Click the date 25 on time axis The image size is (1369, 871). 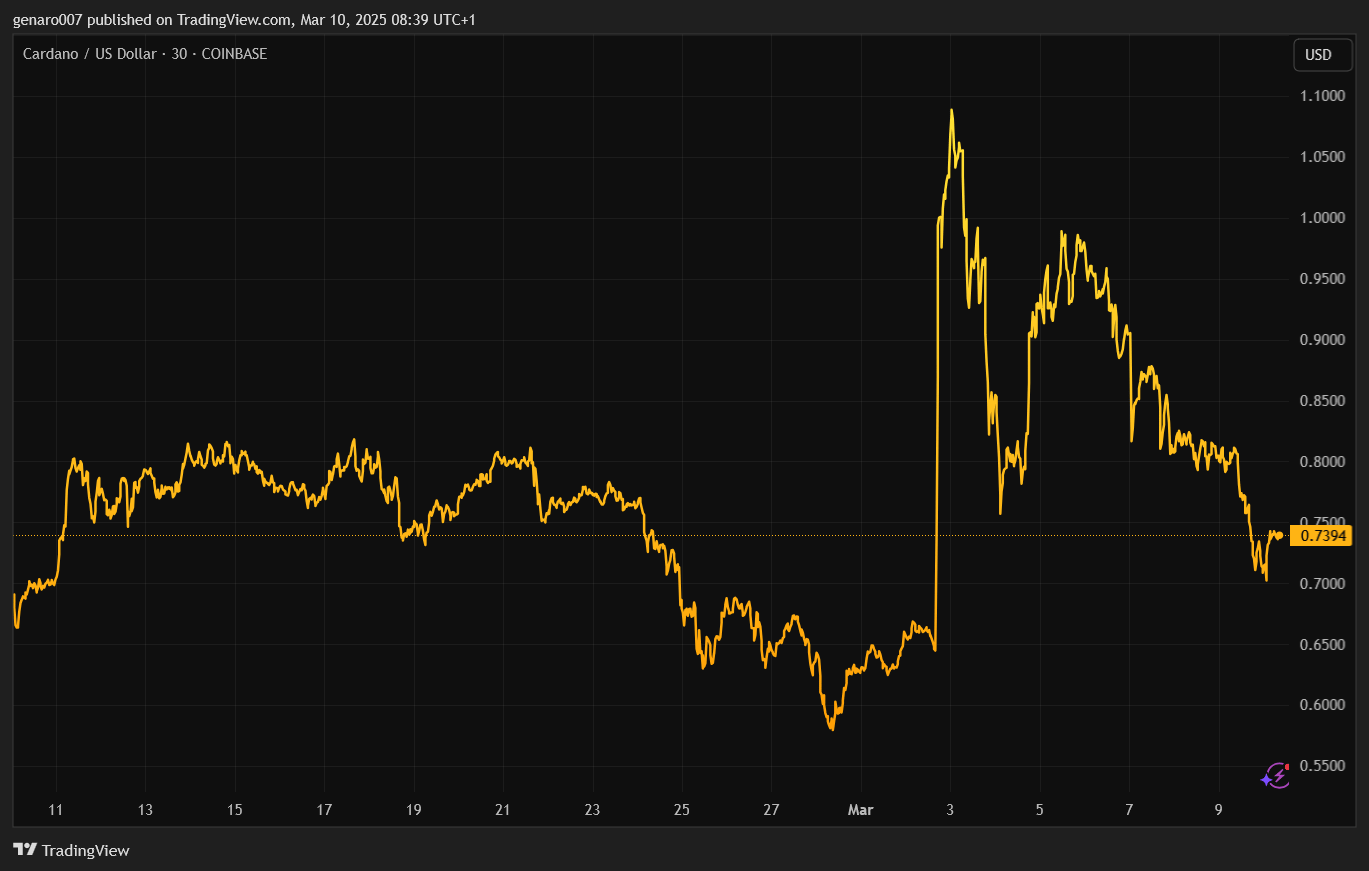[682, 810]
